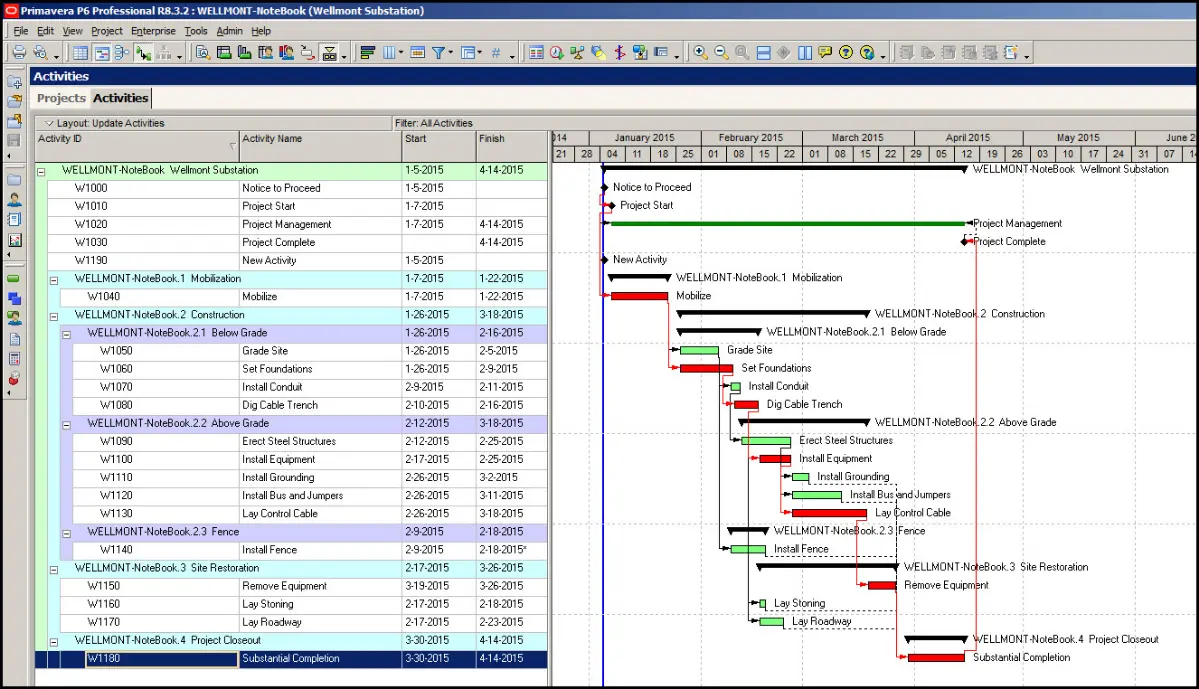Screen dimensions: 1199x689
Task: Open the Filter funnel icon
Action: (x=438, y=53)
